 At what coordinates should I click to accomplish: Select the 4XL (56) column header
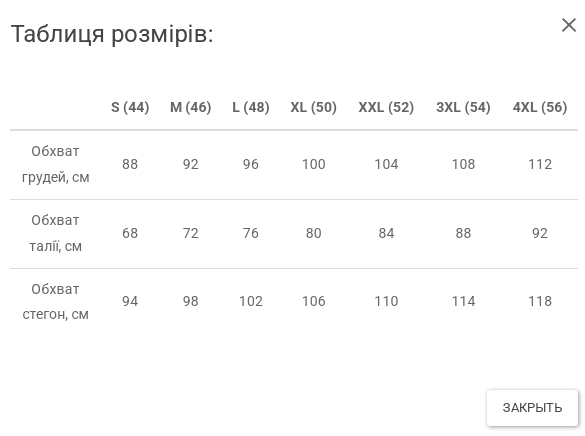[540, 107]
